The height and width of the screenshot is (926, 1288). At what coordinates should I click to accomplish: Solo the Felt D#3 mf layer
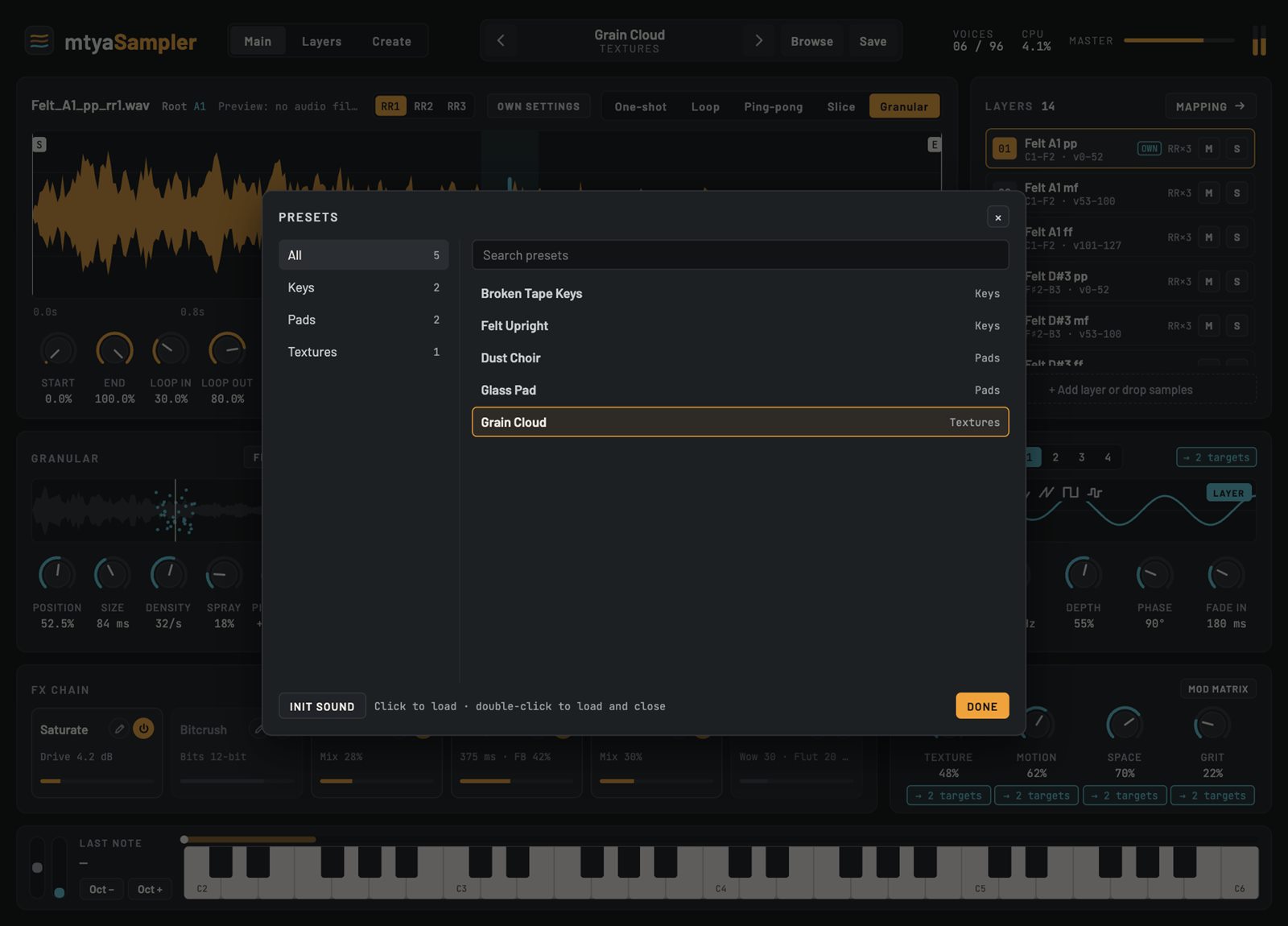click(1237, 326)
